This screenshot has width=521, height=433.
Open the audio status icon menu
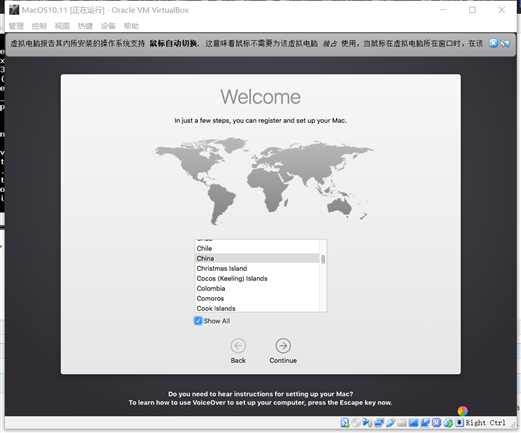[366, 423]
